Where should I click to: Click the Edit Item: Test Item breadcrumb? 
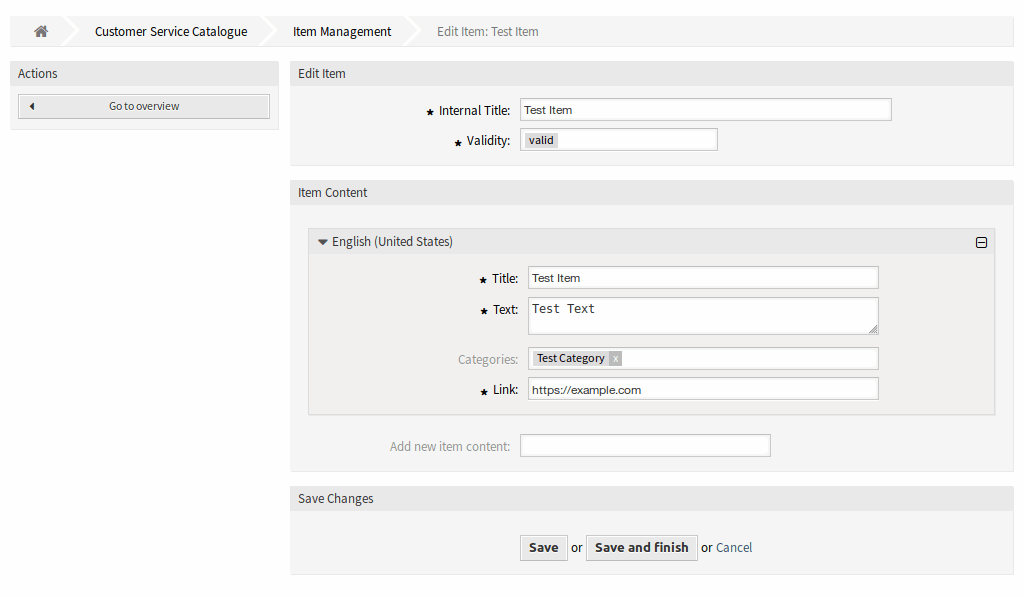coord(487,31)
